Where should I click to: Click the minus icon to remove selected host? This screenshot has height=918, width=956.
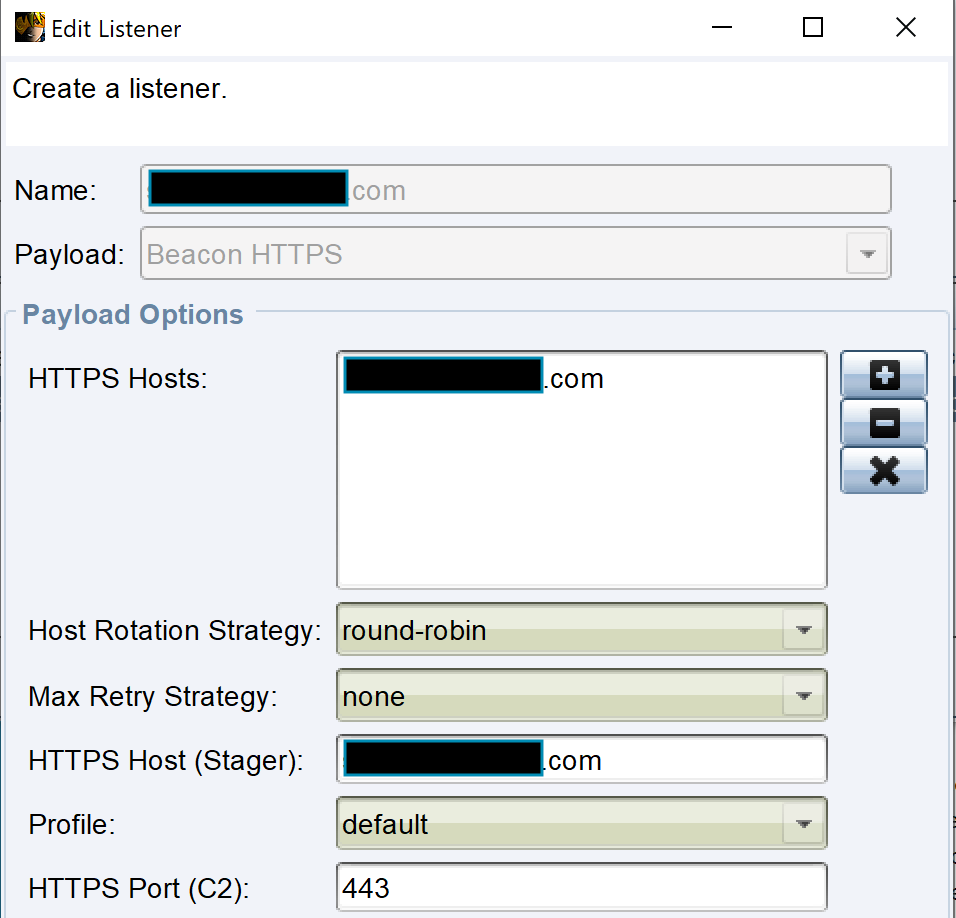[884, 423]
